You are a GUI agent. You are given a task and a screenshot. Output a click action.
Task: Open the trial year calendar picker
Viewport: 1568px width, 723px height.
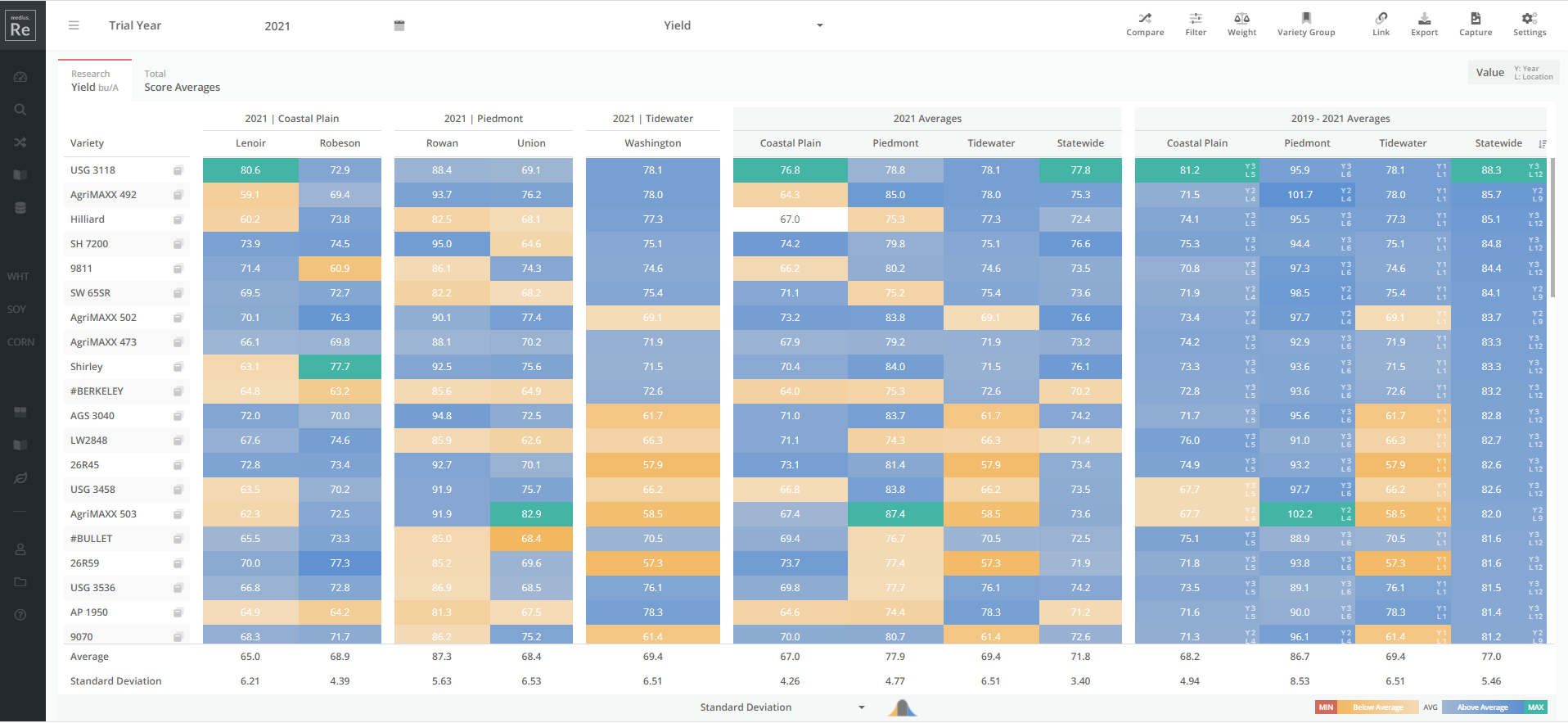point(399,25)
